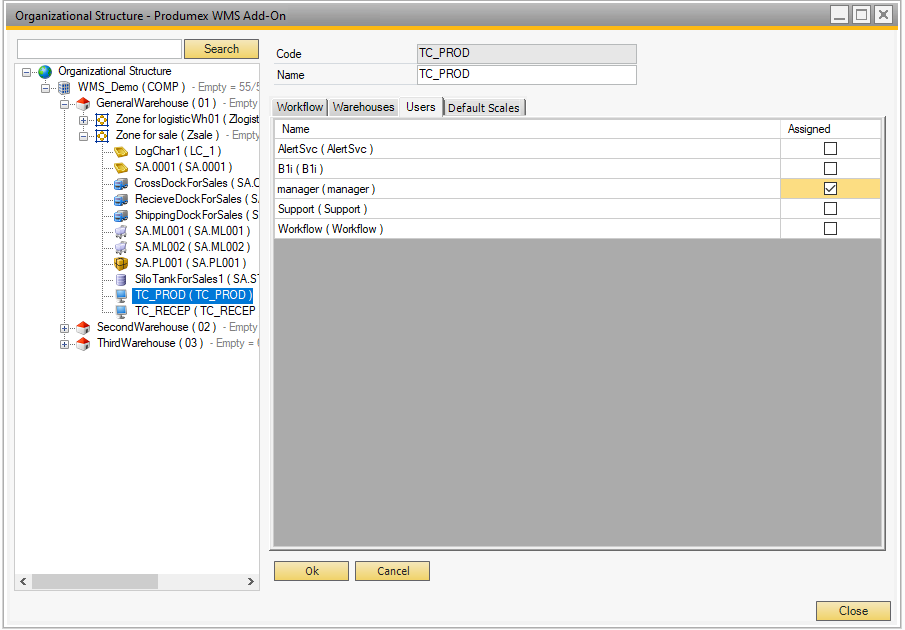The height and width of the screenshot is (630, 905).
Task: Uncheck the Assigned checkbox for manager
Action: pyautogui.click(x=830, y=188)
